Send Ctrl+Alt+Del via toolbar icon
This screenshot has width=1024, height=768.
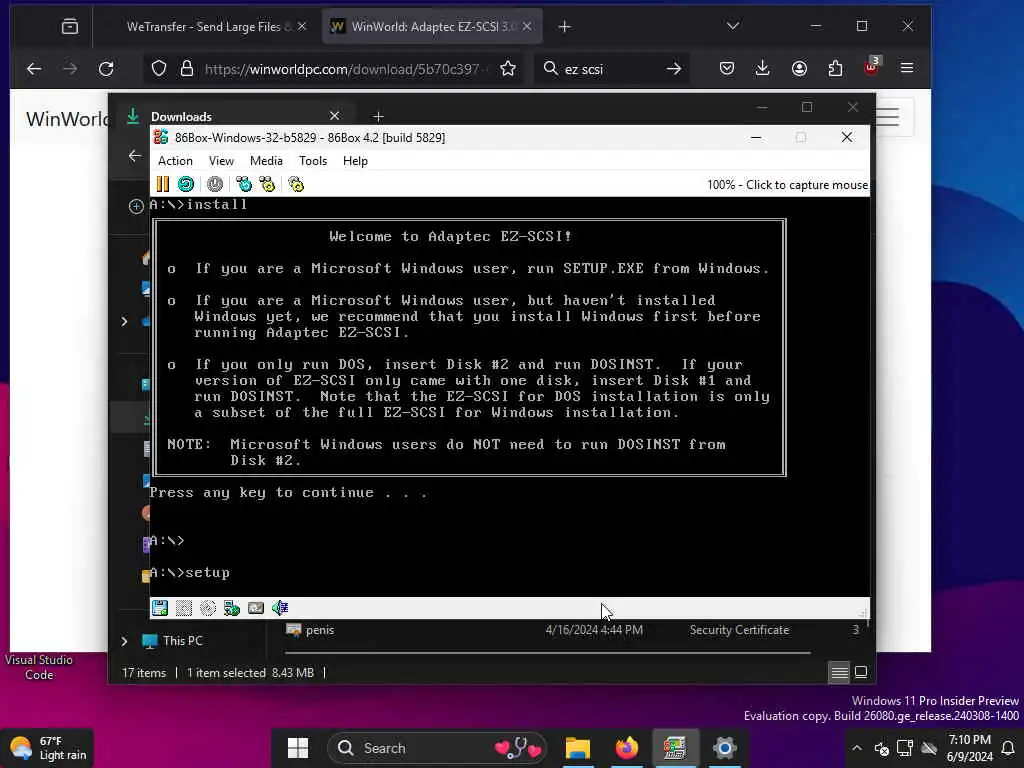pos(244,184)
